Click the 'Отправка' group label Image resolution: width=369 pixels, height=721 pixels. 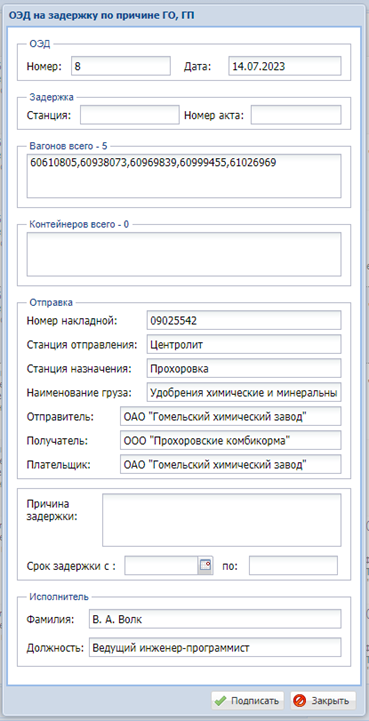click(x=51, y=303)
